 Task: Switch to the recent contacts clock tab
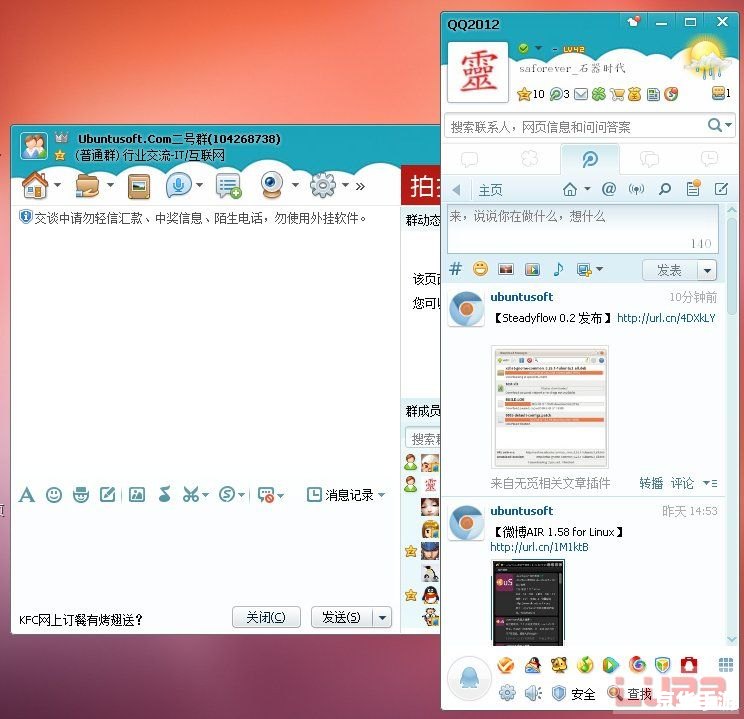click(709, 159)
